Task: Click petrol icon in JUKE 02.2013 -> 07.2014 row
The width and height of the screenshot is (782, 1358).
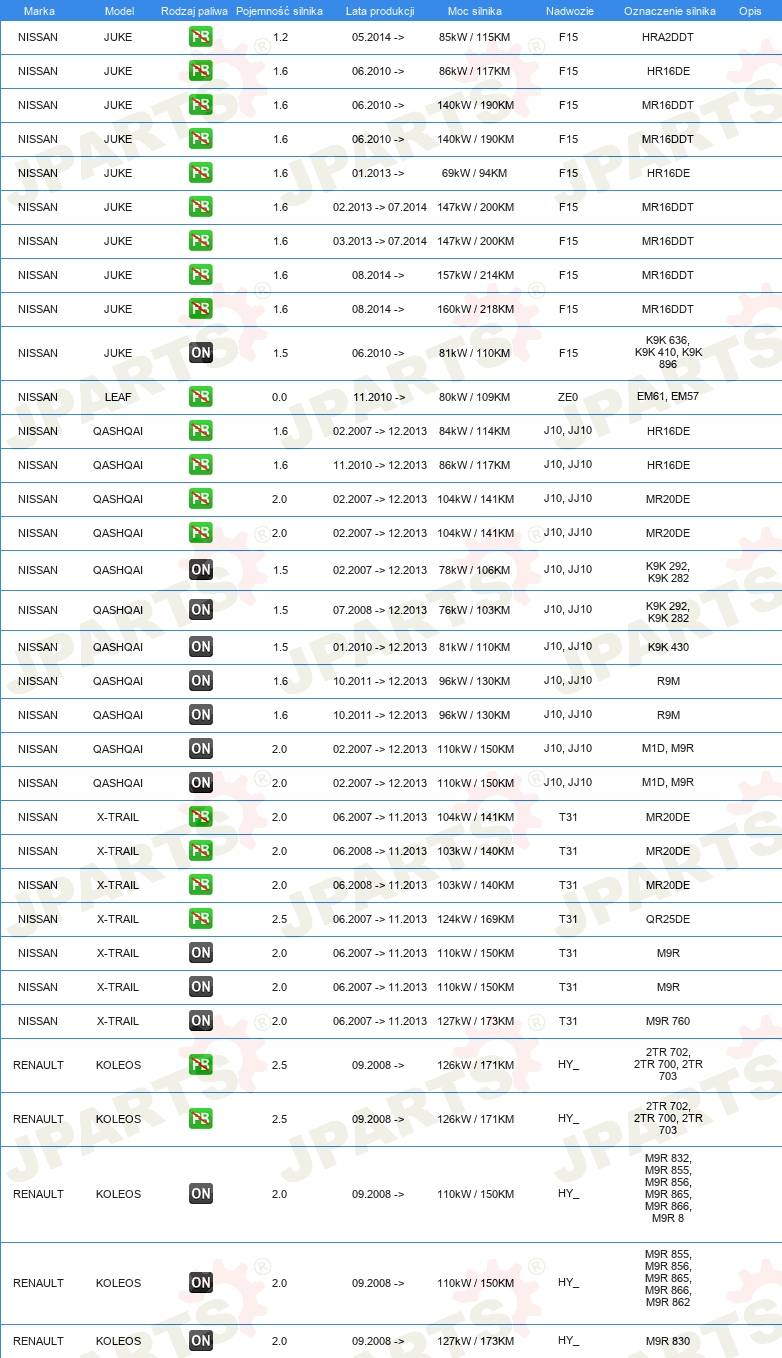Action: 201,207
